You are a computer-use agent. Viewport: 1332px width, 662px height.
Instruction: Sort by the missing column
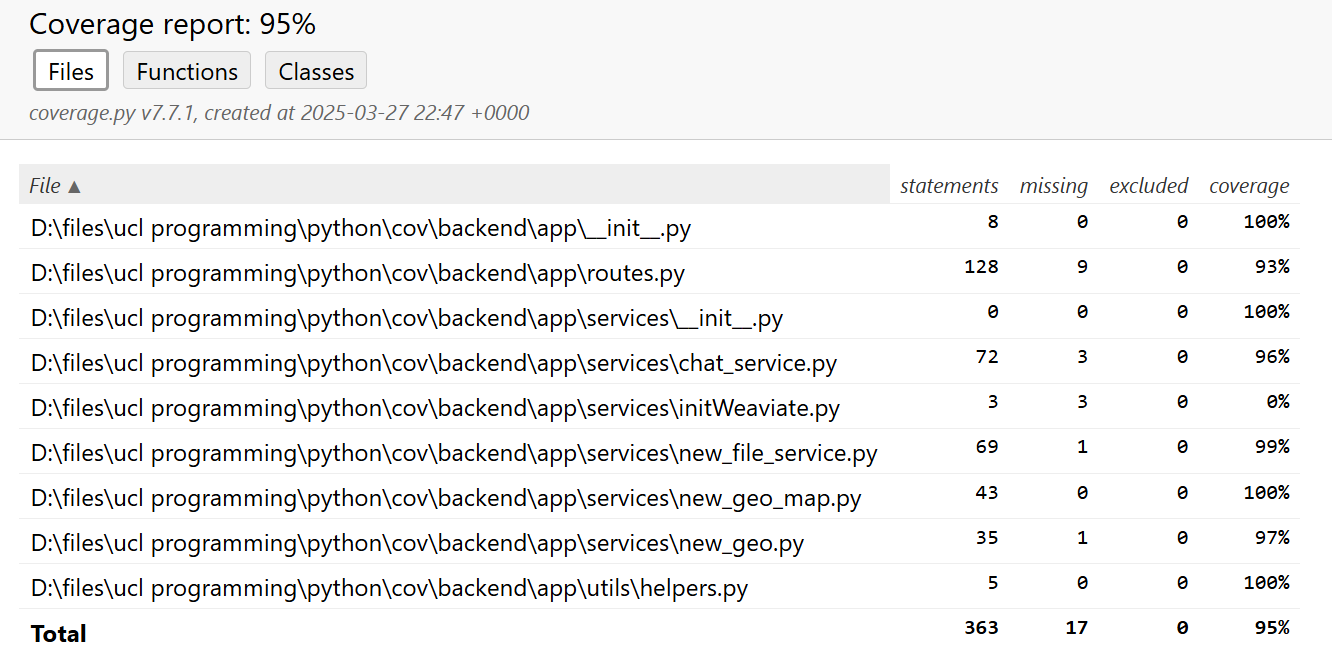(1053, 185)
